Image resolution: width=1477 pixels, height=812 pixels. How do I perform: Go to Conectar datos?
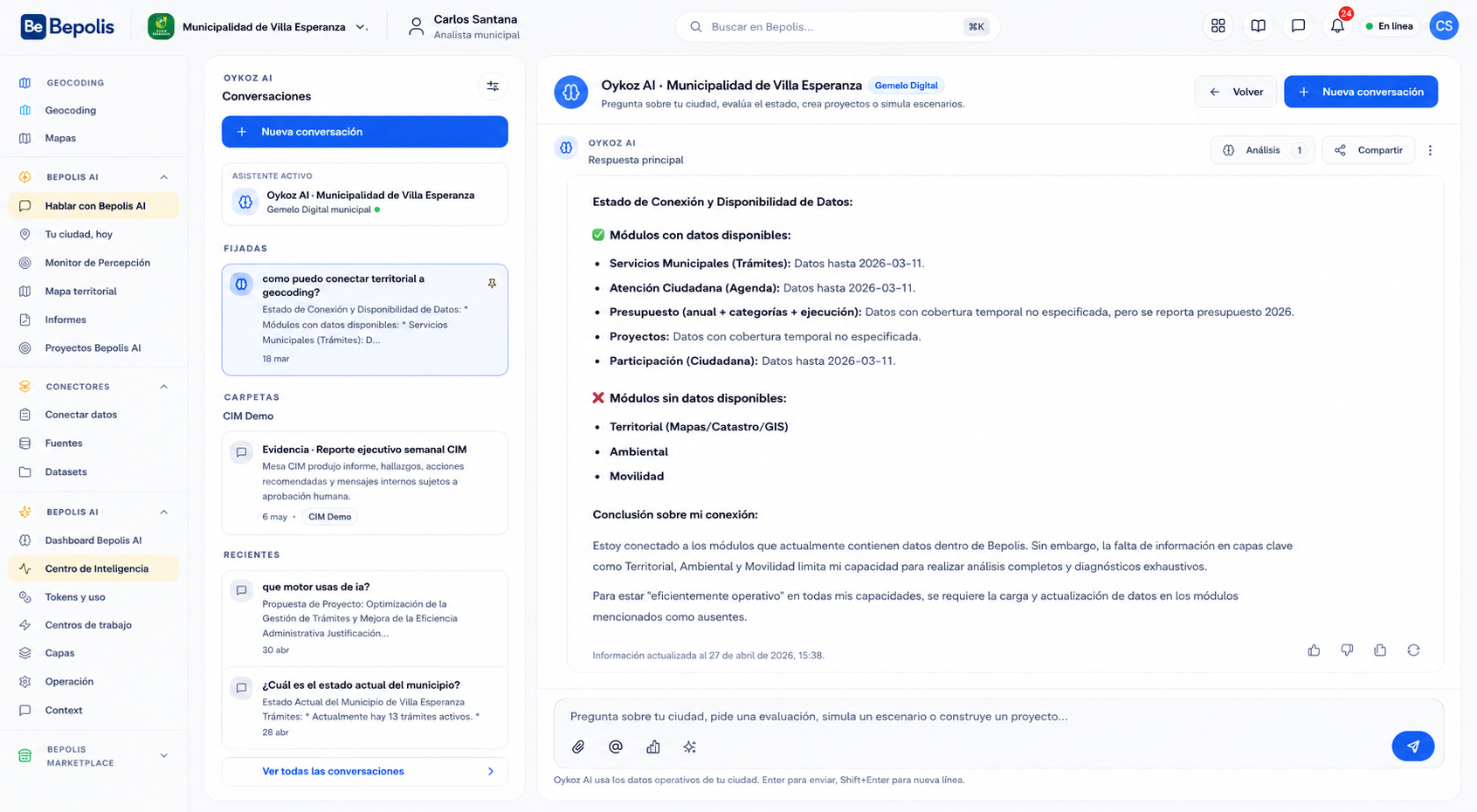[x=94, y=415]
